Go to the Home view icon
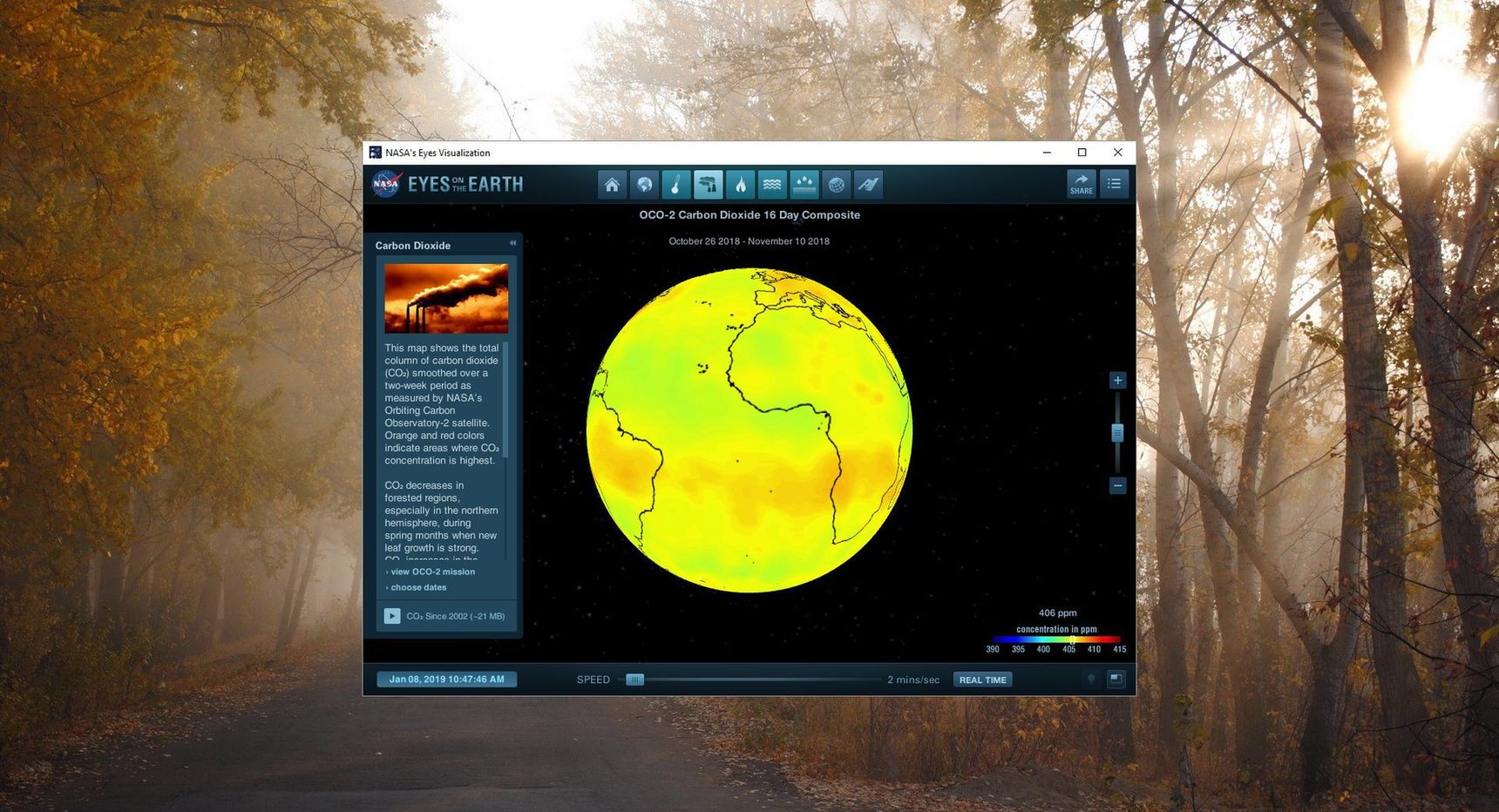The height and width of the screenshot is (812, 1499). pos(612,184)
